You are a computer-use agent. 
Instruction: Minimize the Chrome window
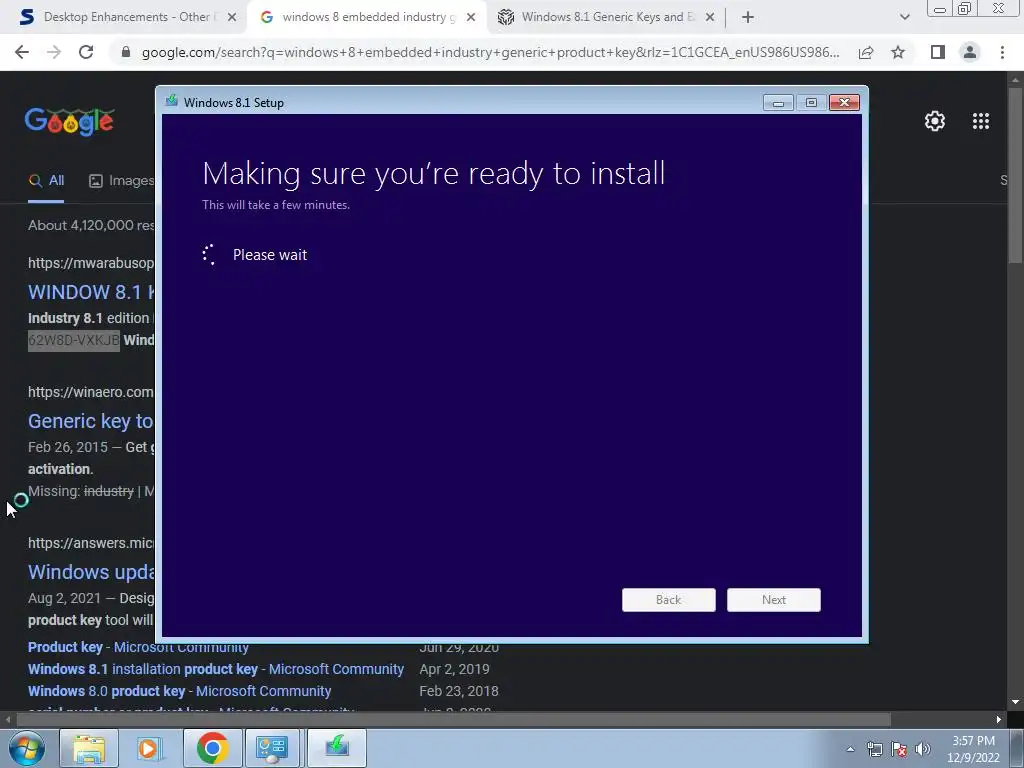pos(940,9)
